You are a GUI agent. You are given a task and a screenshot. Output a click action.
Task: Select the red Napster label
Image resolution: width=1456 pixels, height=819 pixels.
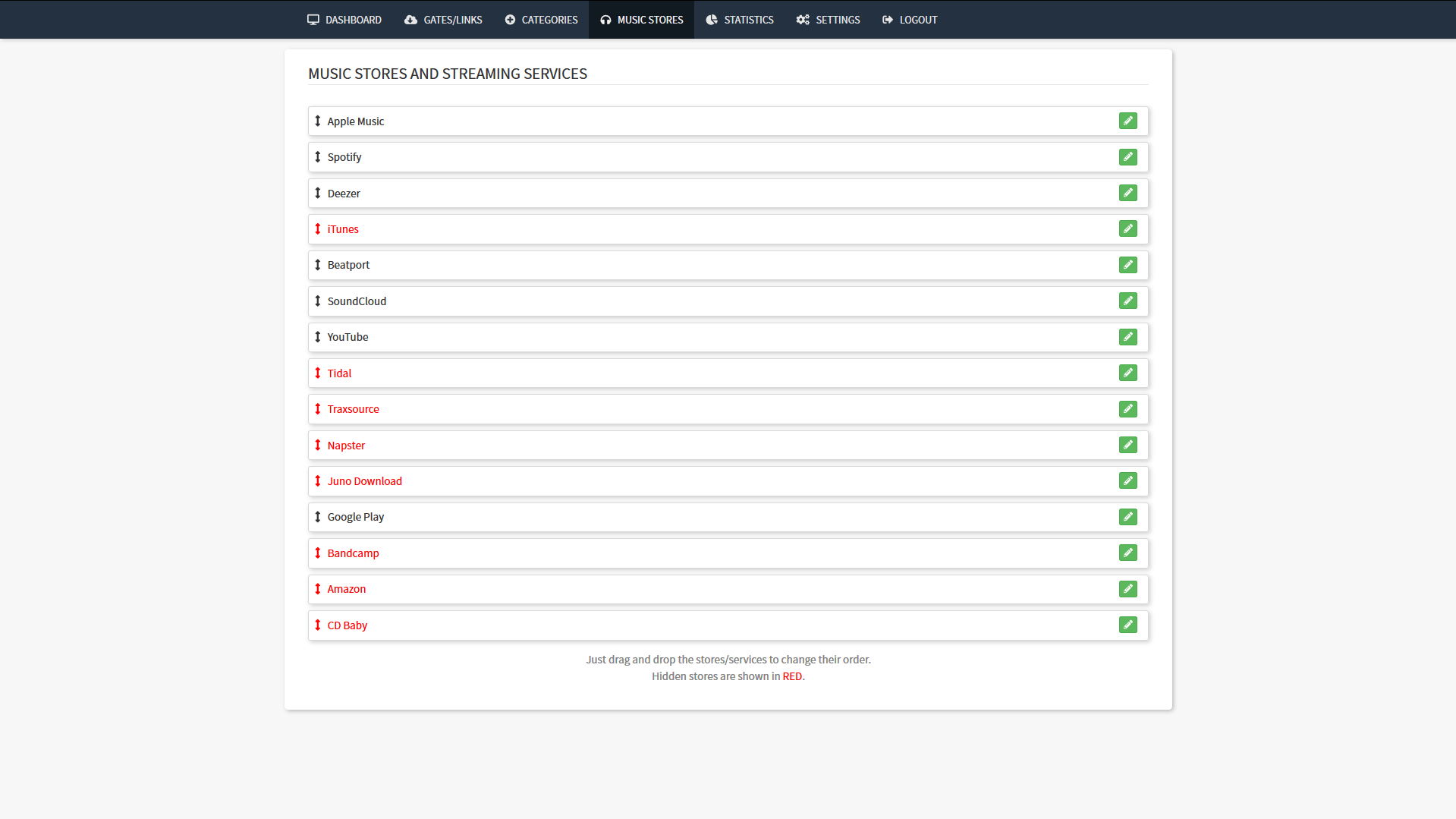click(x=346, y=446)
